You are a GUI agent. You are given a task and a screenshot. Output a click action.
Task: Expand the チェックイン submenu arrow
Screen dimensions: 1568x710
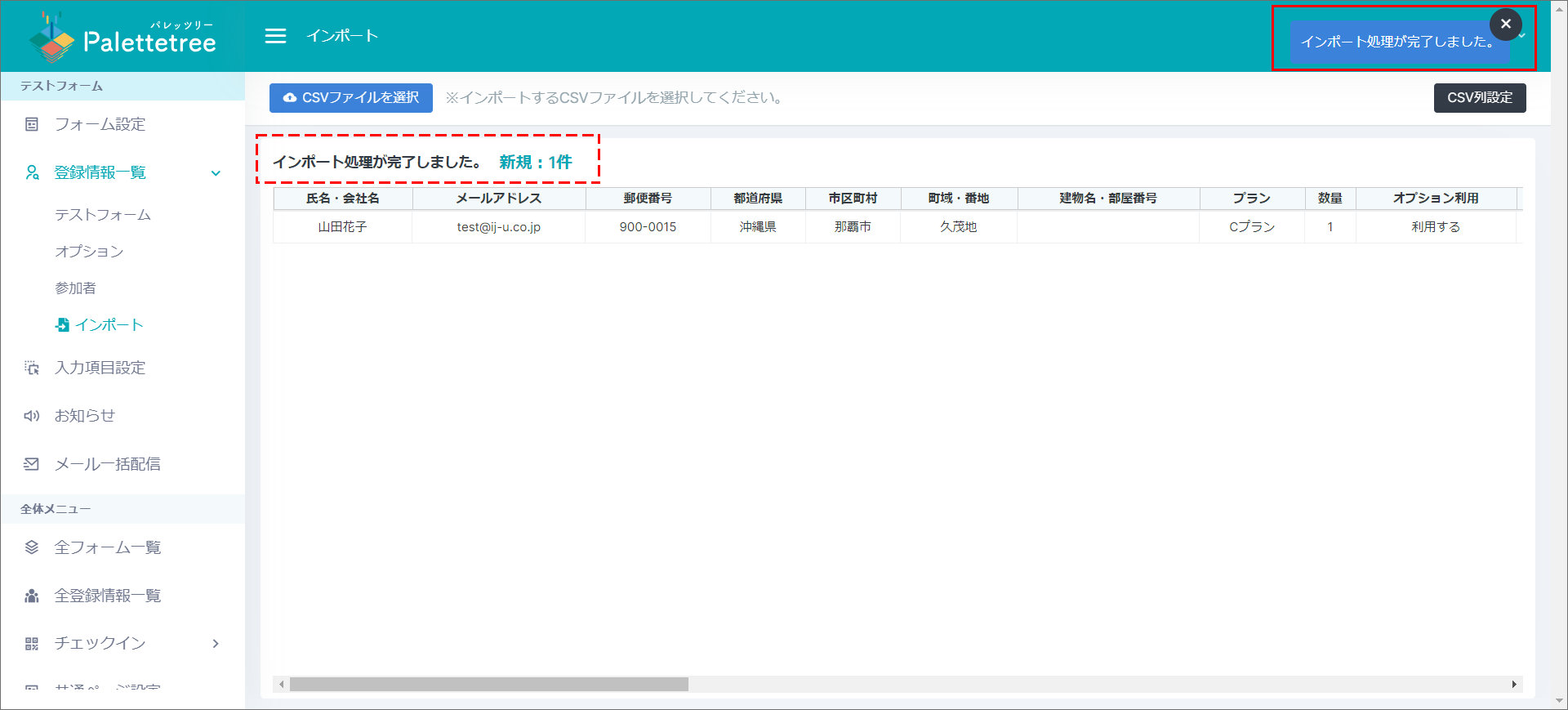click(x=216, y=644)
